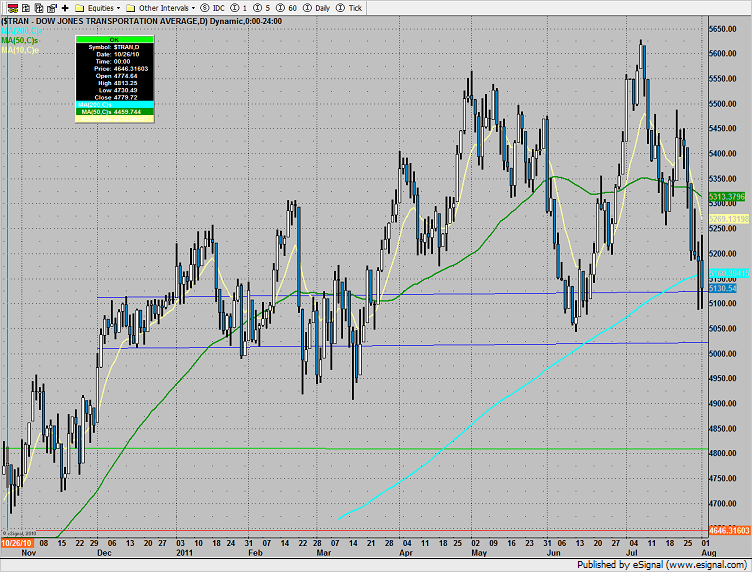Screen dimensions: 752x572
Task: Click the Apr month label on time axis
Action: click(x=406, y=553)
